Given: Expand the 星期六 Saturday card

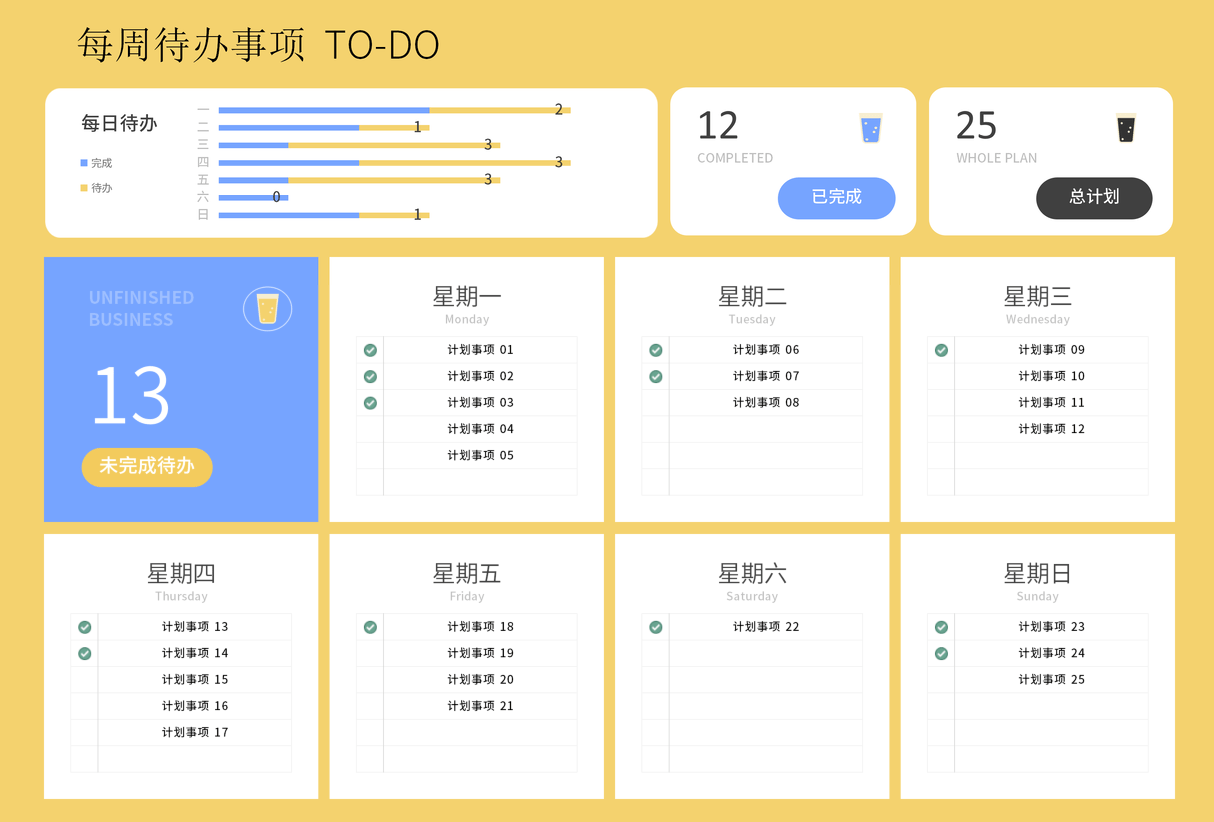Looking at the screenshot, I should (752, 573).
